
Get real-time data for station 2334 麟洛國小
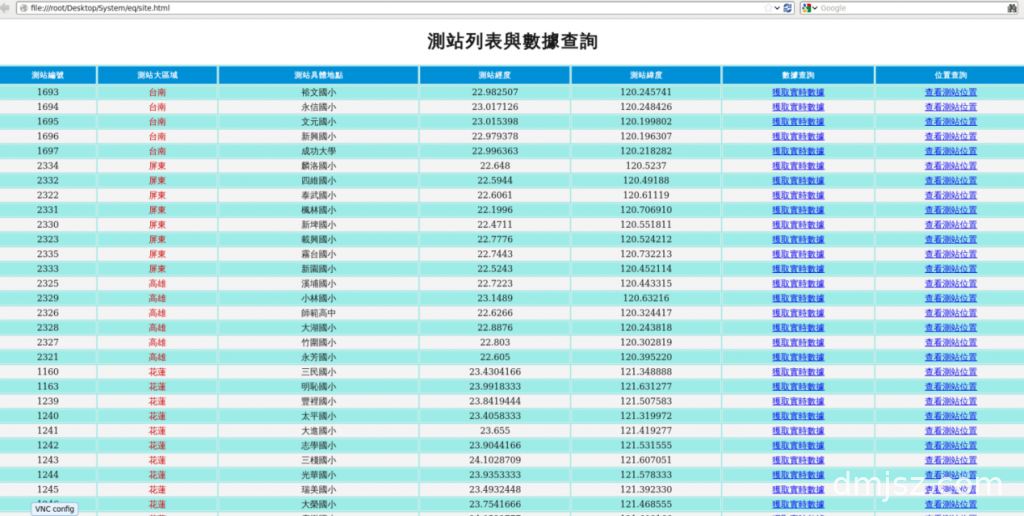798,166
